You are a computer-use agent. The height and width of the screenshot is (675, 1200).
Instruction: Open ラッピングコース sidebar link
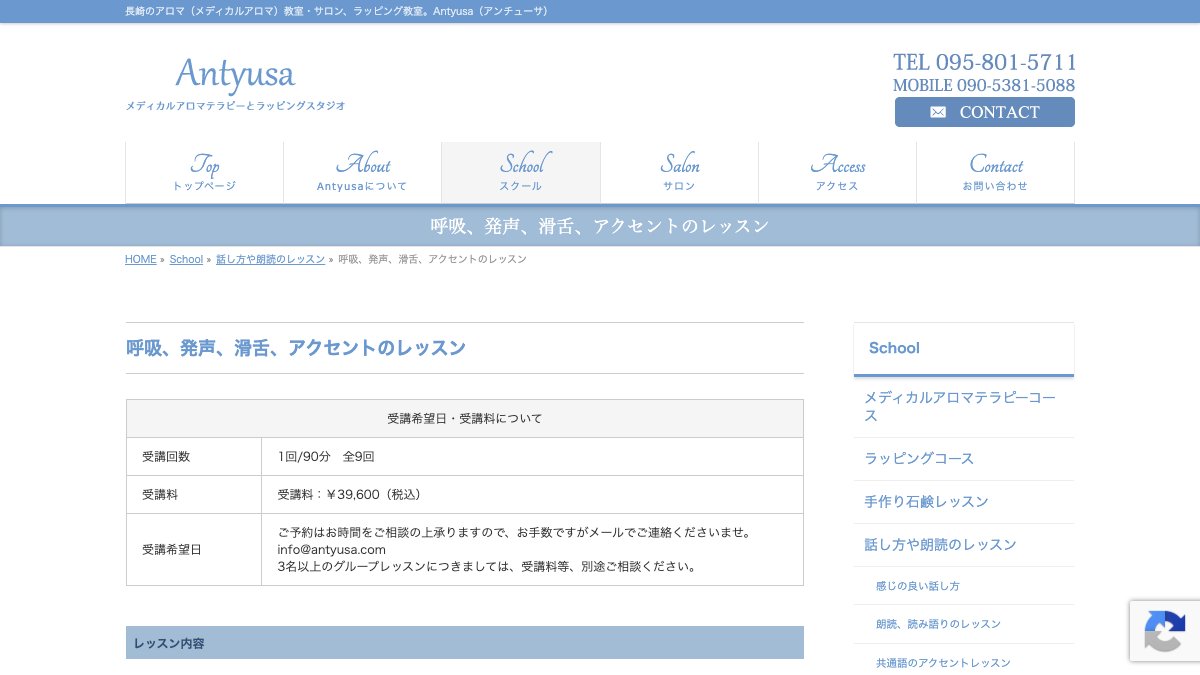[964, 459]
